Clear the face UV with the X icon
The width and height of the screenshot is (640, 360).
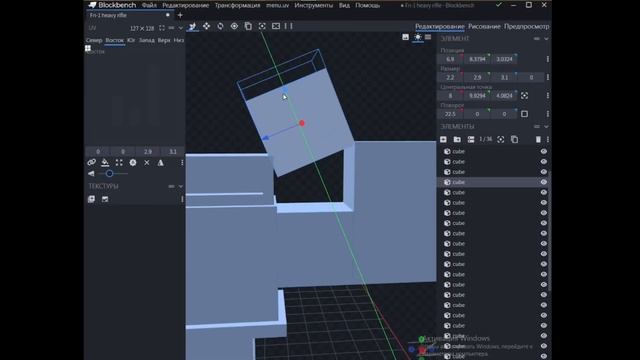click(147, 162)
